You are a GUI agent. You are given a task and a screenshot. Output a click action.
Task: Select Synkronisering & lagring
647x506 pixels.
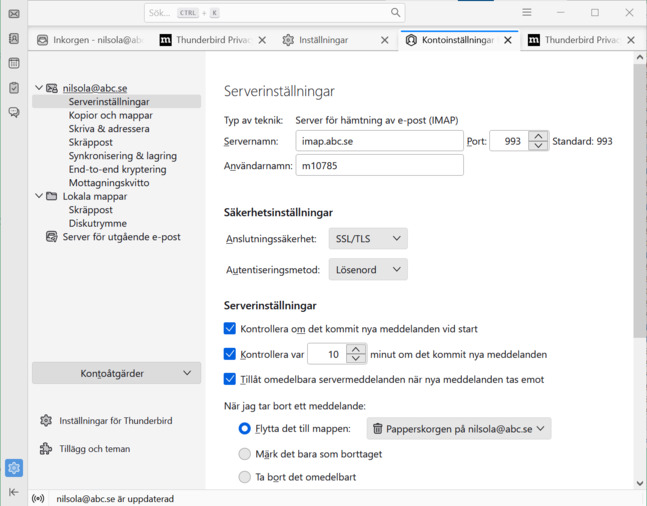[123, 156]
